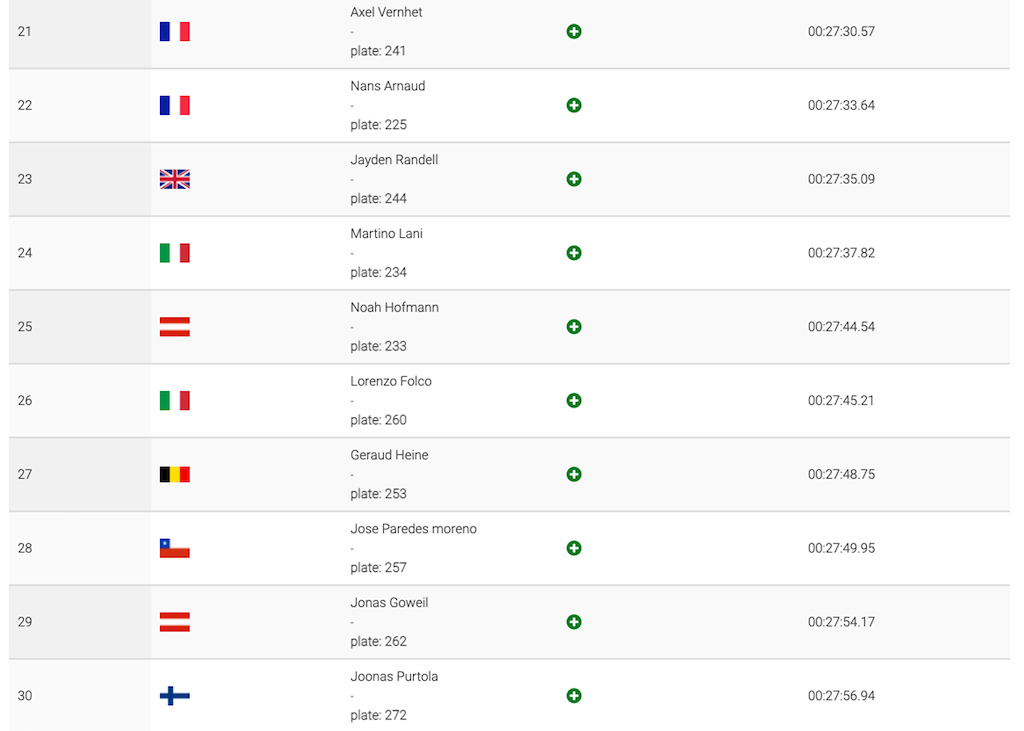1024x731 pixels.
Task: Select rider name Jayden Randell
Action: click(x=394, y=160)
